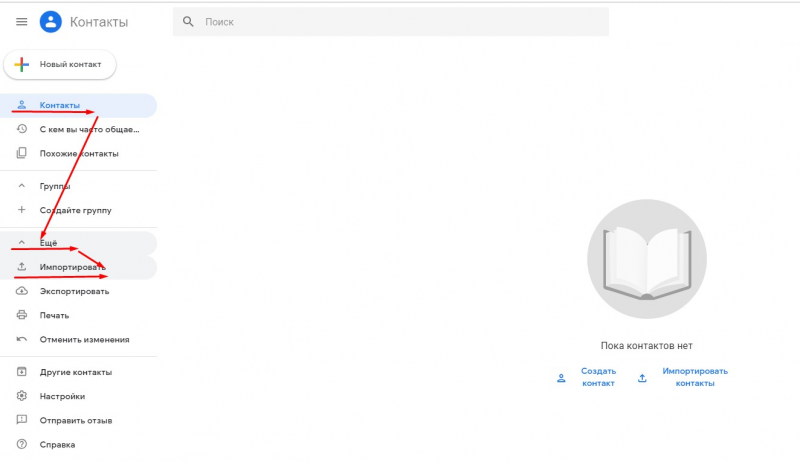The height and width of the screenshot is (462, 800).
Task: Click the plus icon beside Создайте группу
Action: click(21, 210)
